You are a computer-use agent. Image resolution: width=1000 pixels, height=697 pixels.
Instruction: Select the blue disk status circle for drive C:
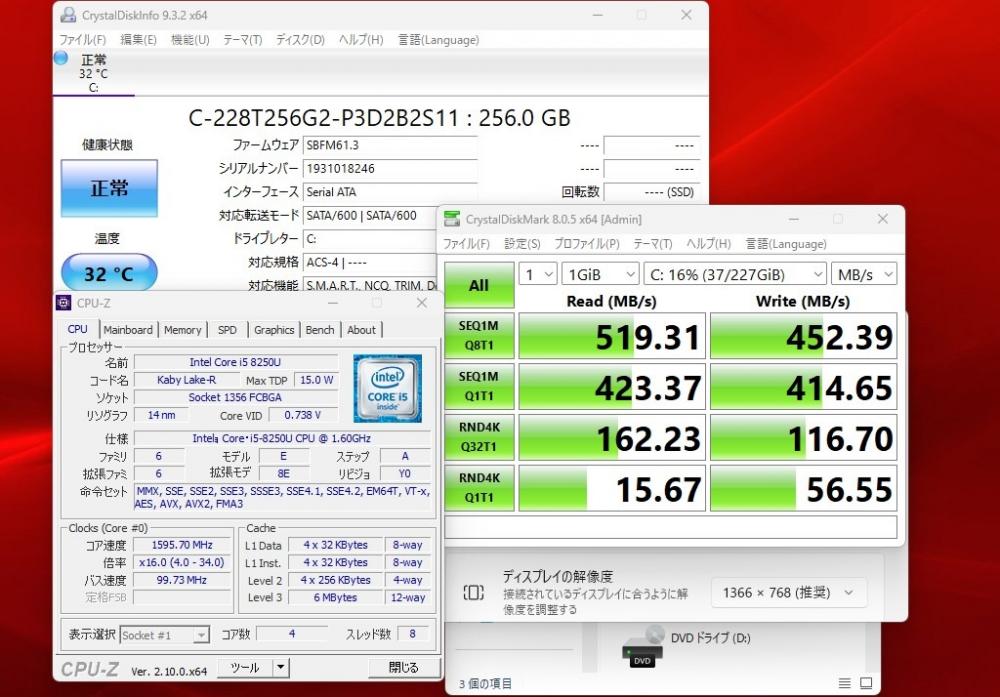coord(61,58)
